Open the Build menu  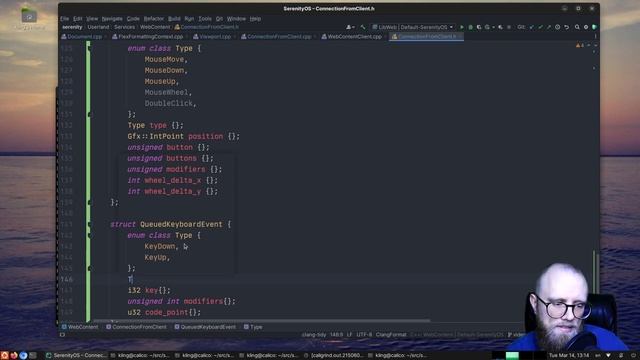174,19
